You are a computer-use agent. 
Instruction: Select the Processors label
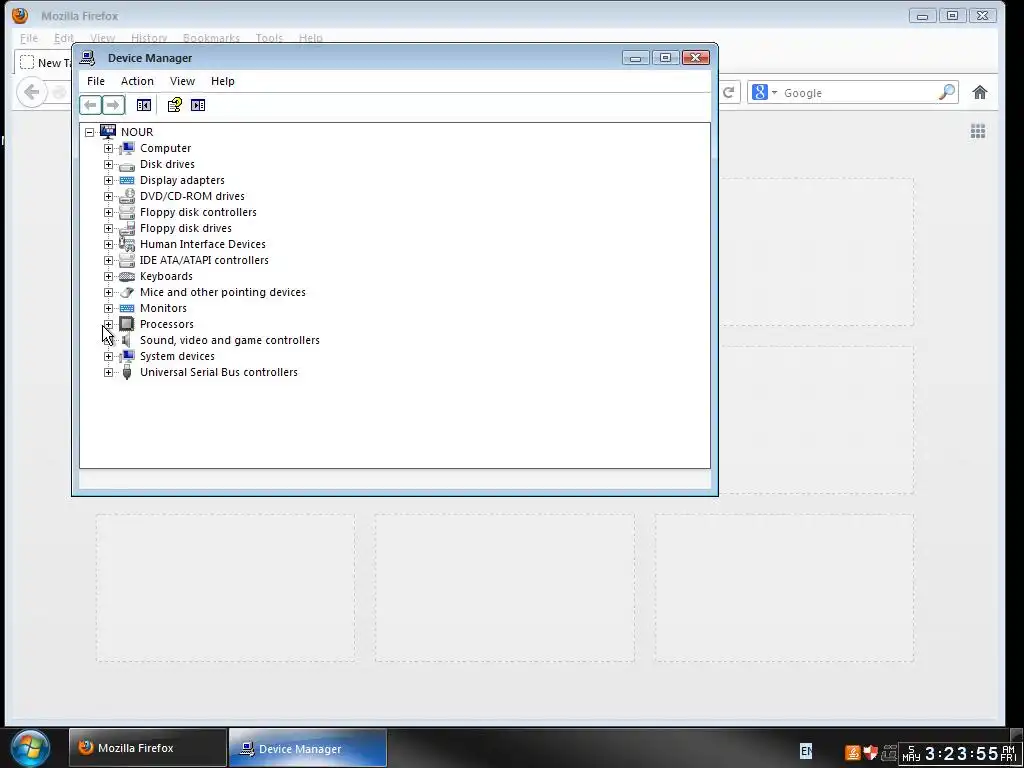(x=167, y=324)
